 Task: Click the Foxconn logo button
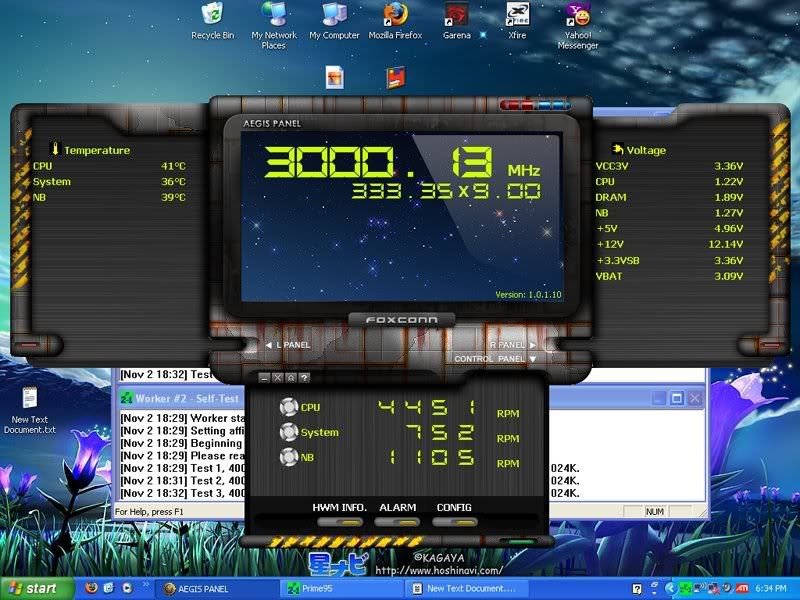400,320
